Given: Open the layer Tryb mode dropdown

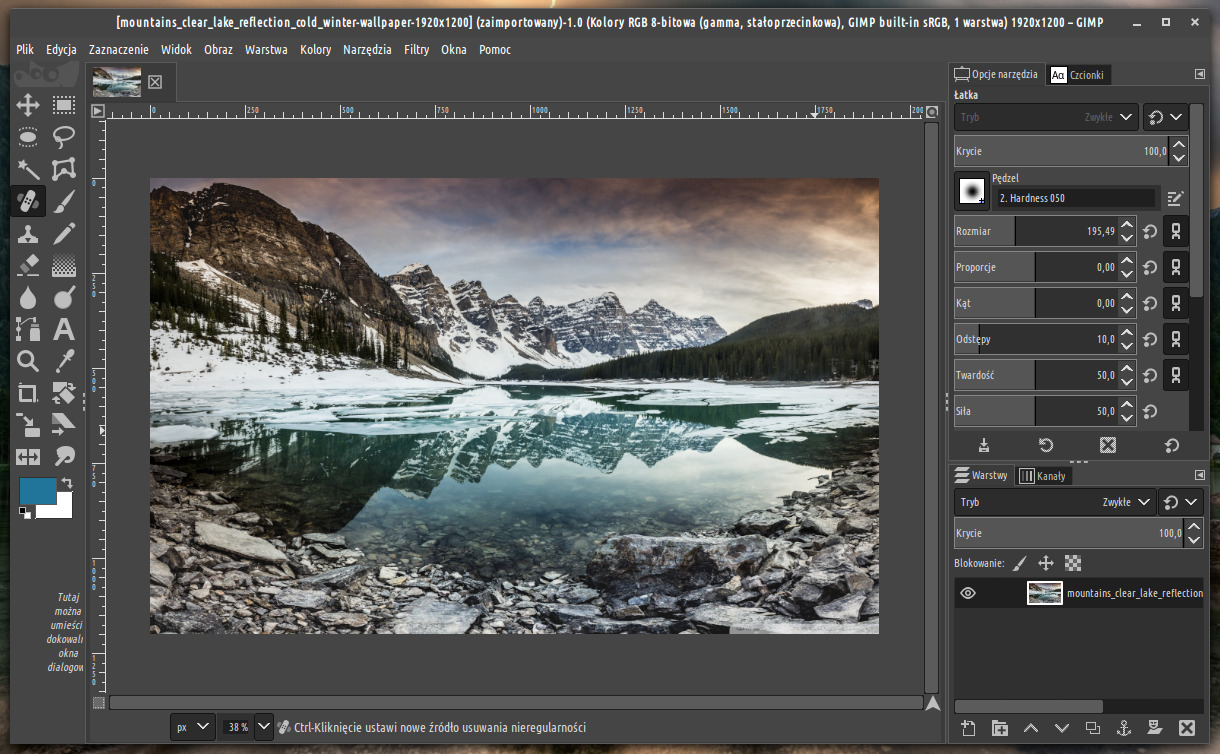Looking at the screenshot, I should (1055, 502).
